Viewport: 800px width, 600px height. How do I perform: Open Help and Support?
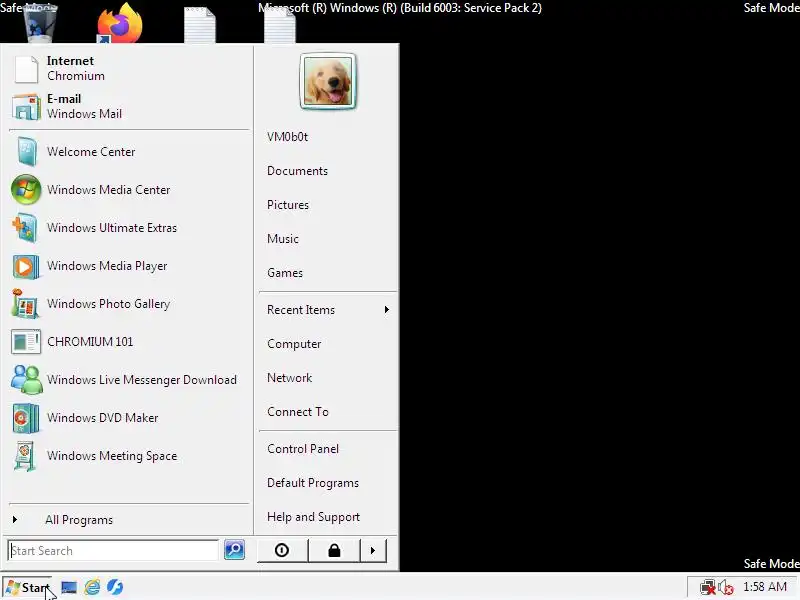point(313,517)
